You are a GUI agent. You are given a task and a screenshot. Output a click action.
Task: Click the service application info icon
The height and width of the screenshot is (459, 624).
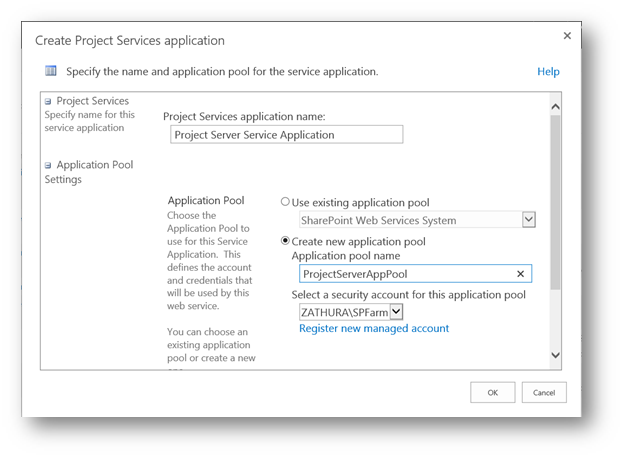(51, 71)
